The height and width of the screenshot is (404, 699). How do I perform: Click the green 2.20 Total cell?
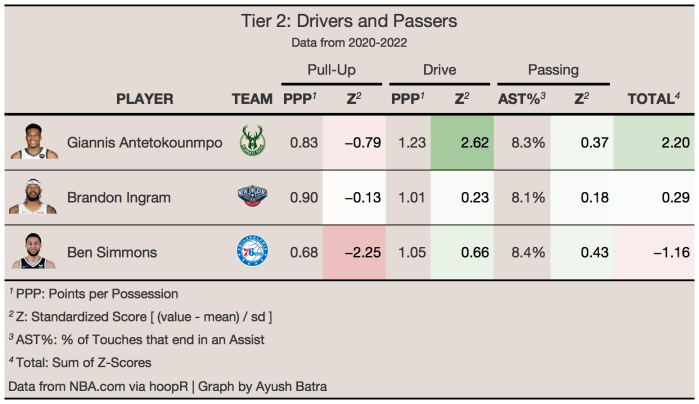(655, 143)
